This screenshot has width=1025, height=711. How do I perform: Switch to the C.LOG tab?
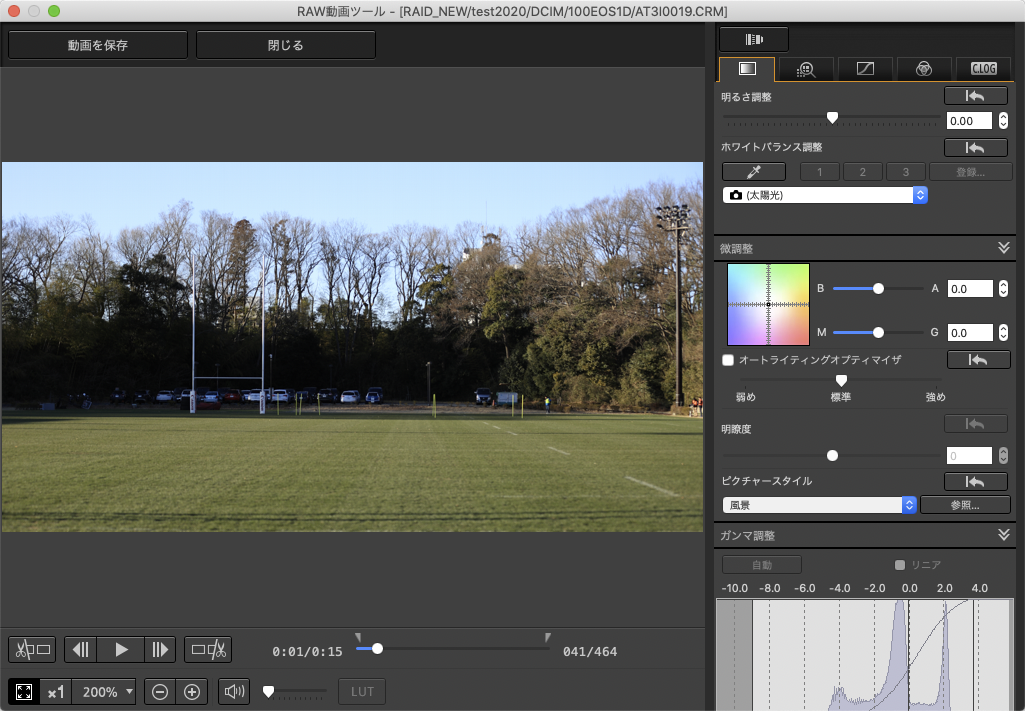coord(983,69)
